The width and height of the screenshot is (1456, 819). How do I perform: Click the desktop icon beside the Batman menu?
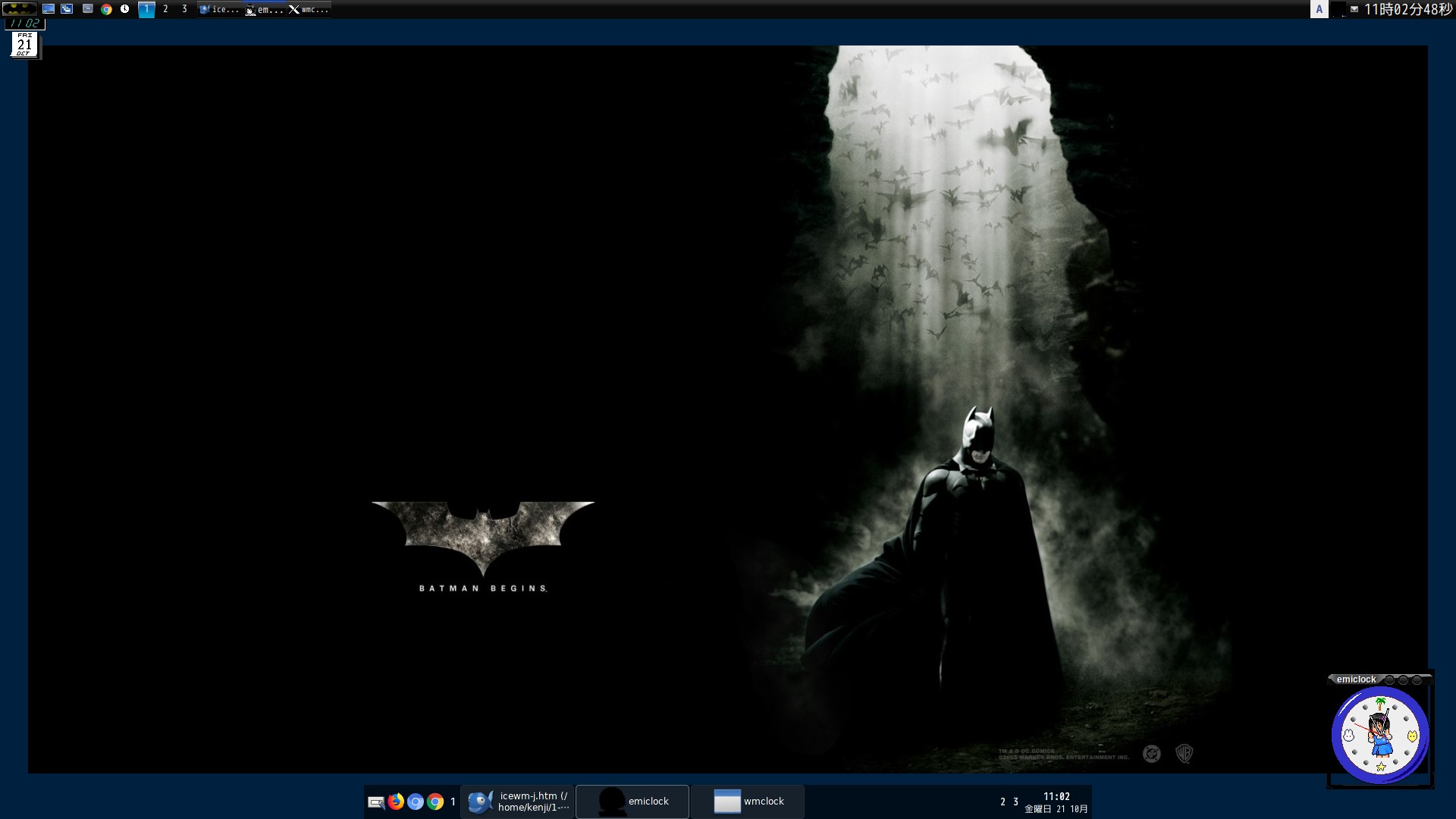49,10
